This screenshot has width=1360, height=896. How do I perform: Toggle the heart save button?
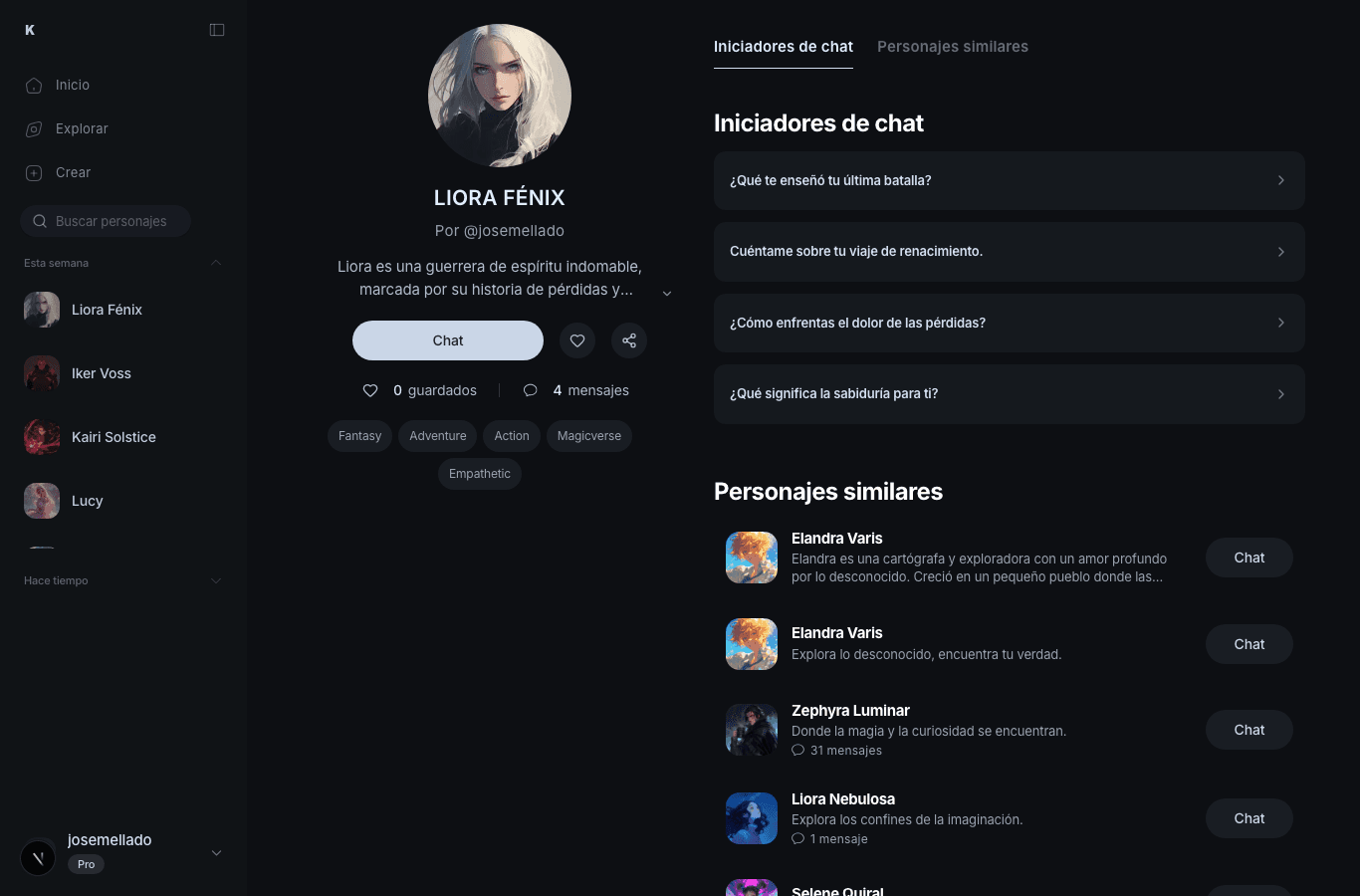(577, 340)
